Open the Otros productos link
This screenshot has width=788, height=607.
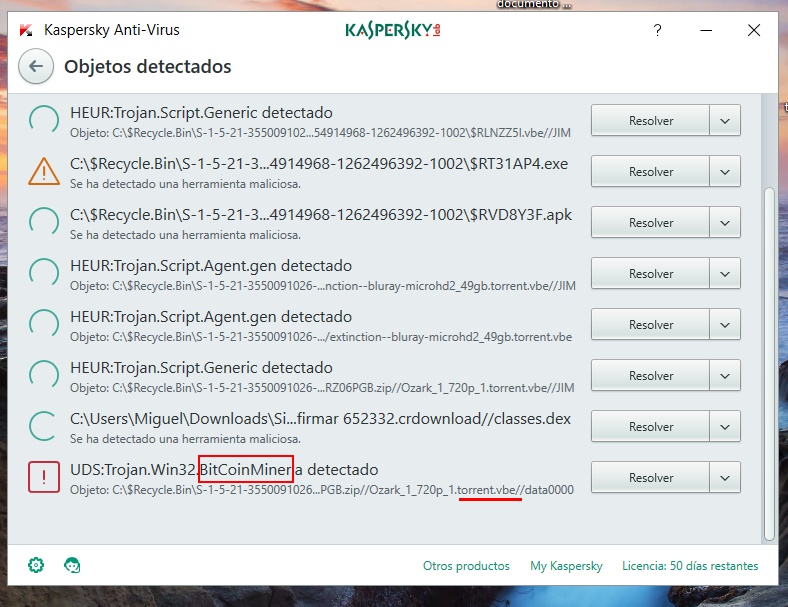(x=466, y=566)
